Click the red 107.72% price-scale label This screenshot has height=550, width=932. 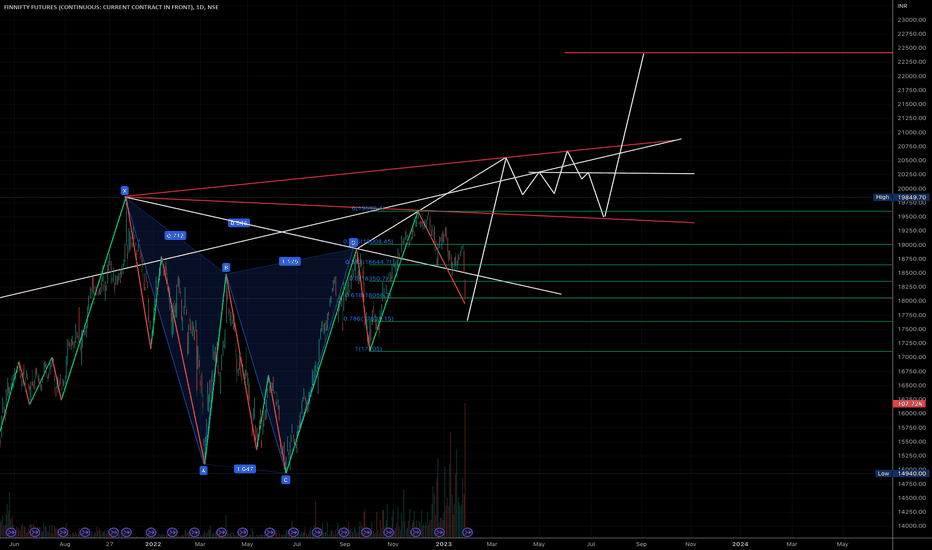pyautogui.click(x=909, y=404)
